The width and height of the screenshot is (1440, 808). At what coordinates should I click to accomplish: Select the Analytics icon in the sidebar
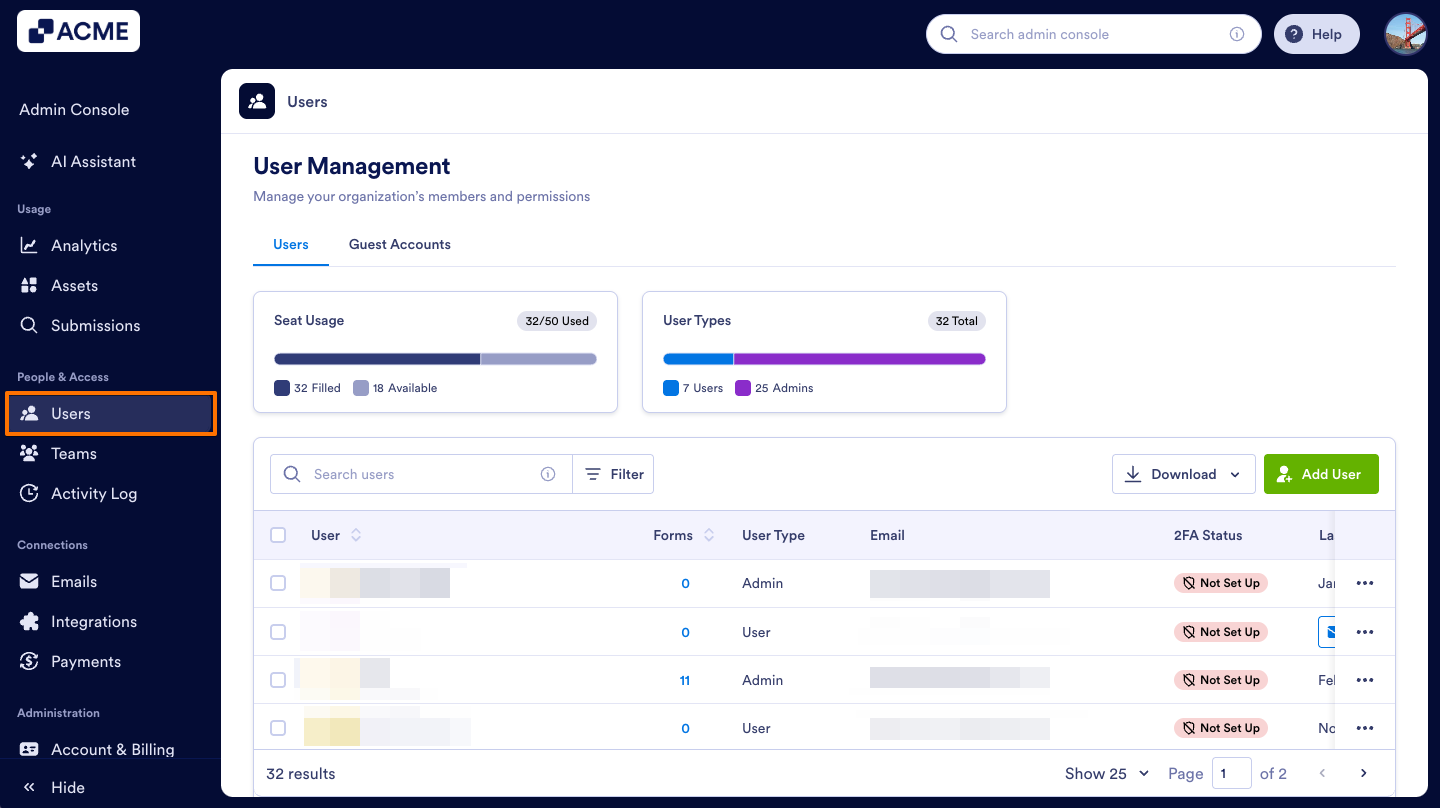[30, 245]
